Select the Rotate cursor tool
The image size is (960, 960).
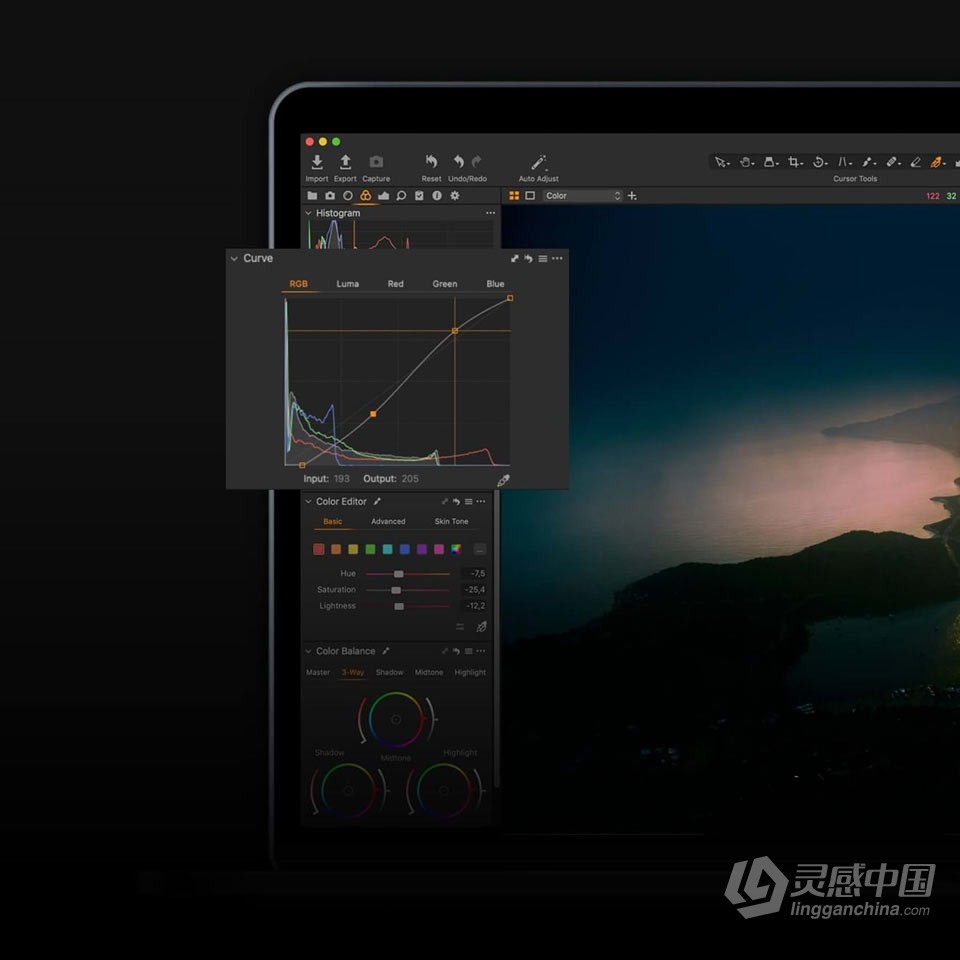819,162
